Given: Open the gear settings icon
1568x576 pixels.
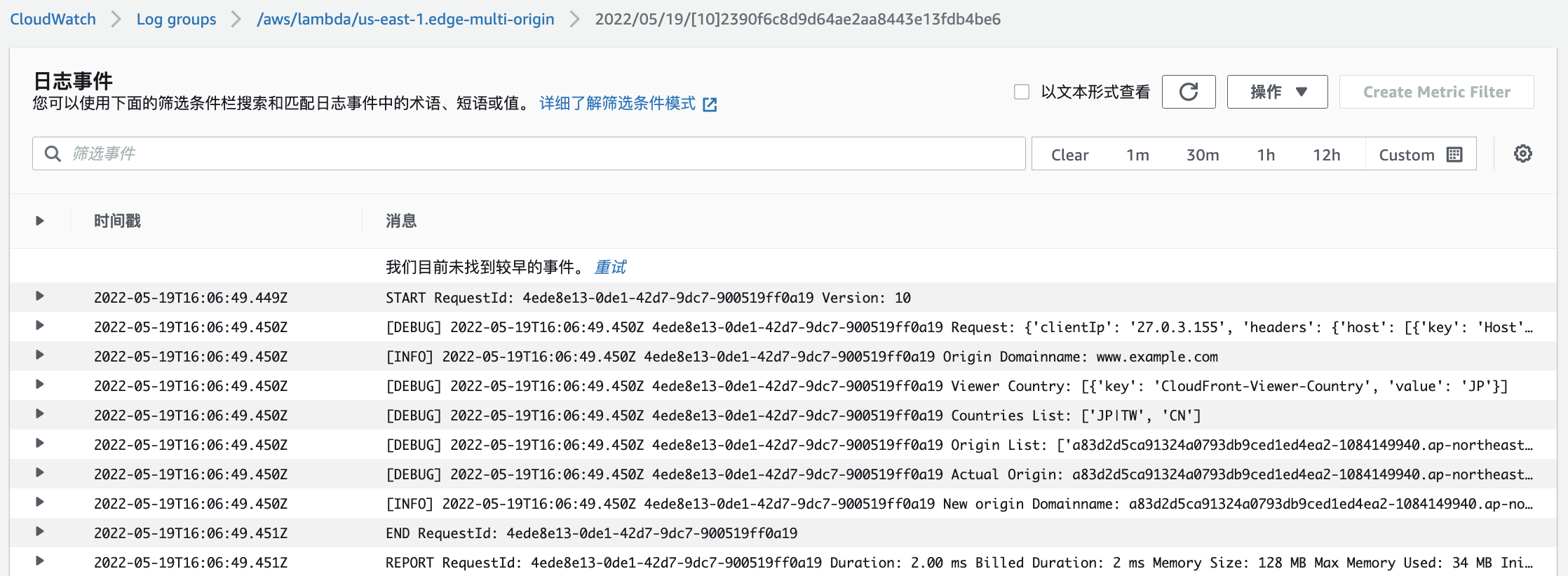Looking at the screenshot, I should tap(1522, 153).
